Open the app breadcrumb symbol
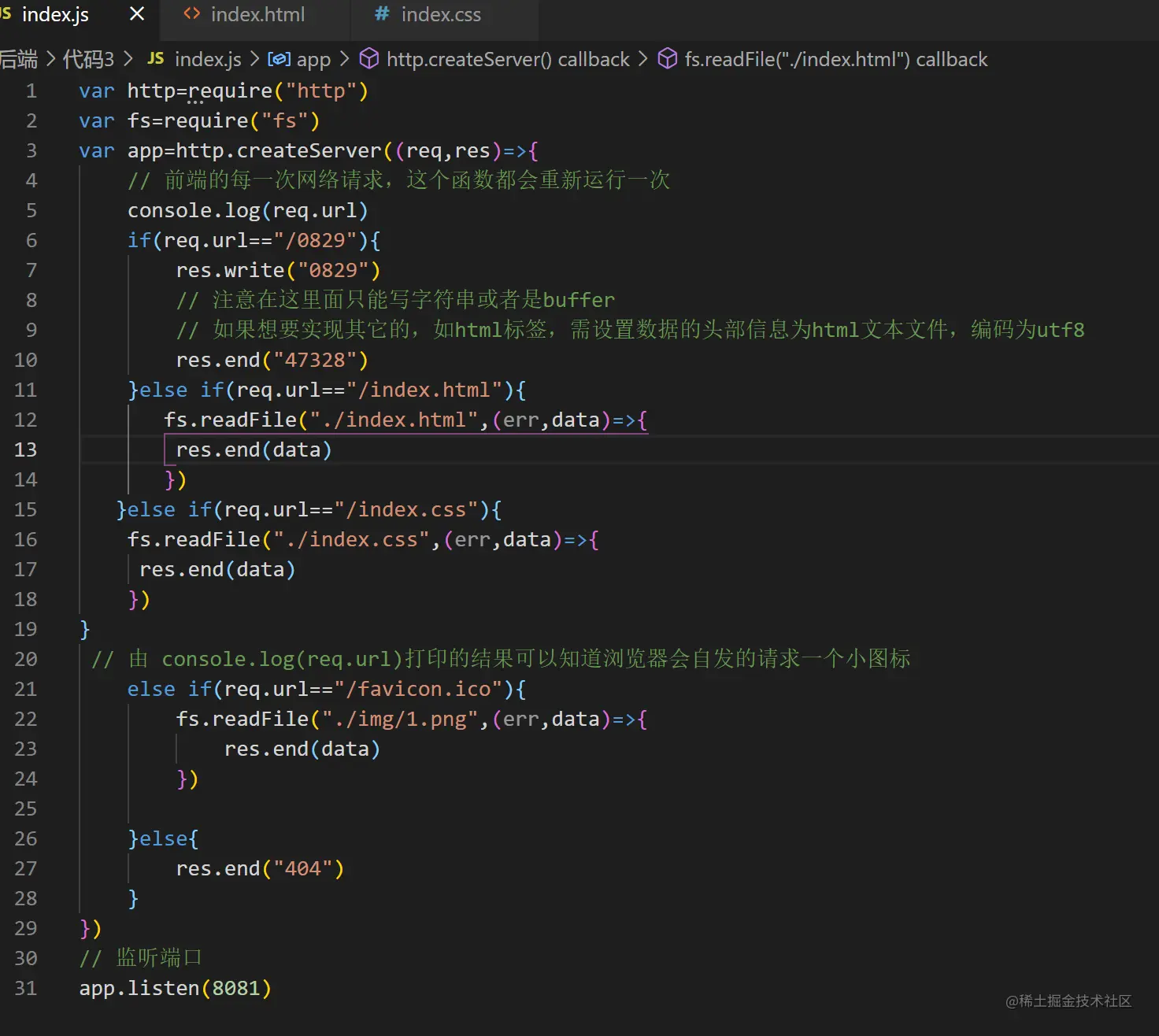The width and height of the screenshot is (1159, 1036). (x=313, y=59)
